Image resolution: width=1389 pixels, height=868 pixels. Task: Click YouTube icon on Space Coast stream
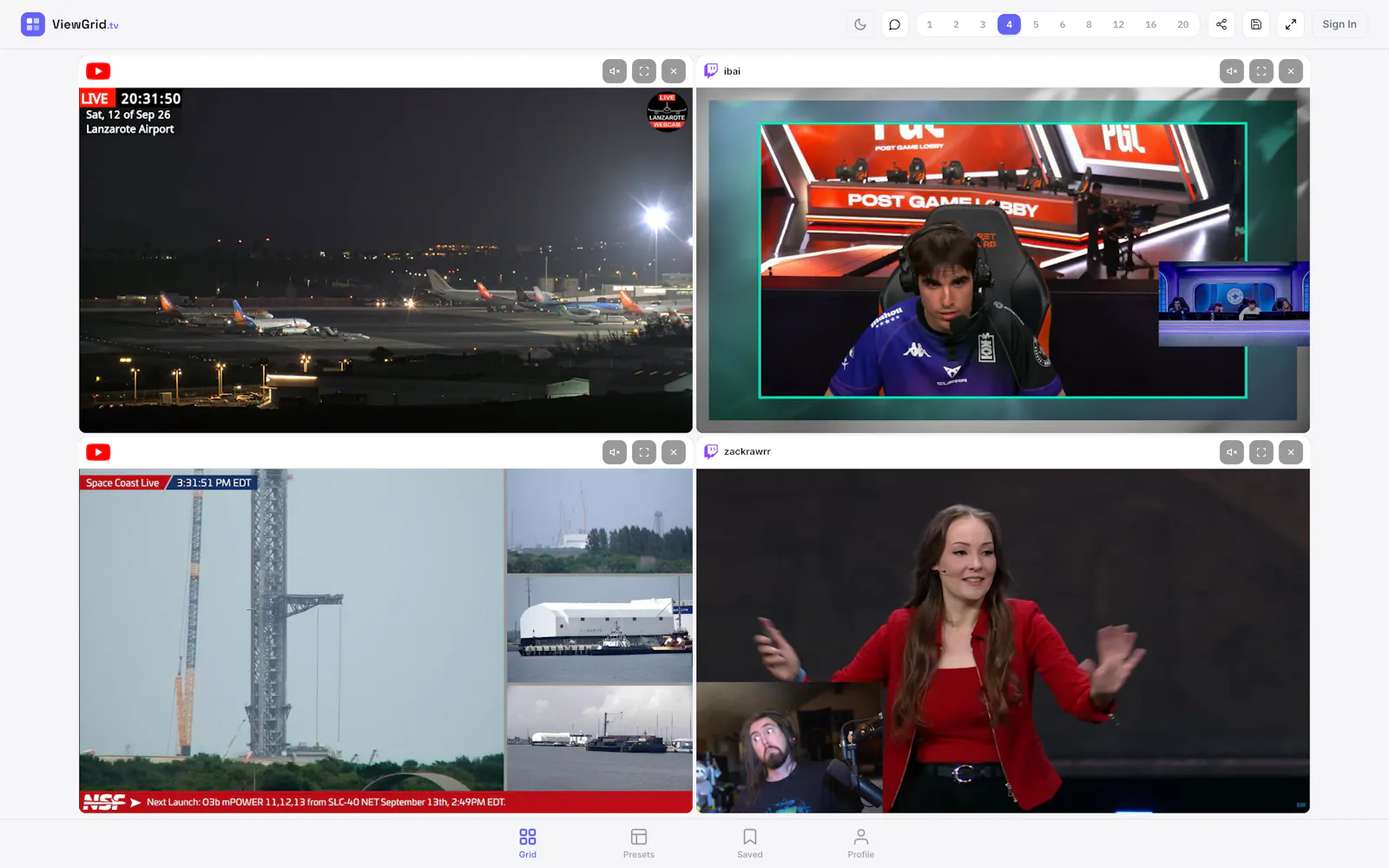click(98, 452)
